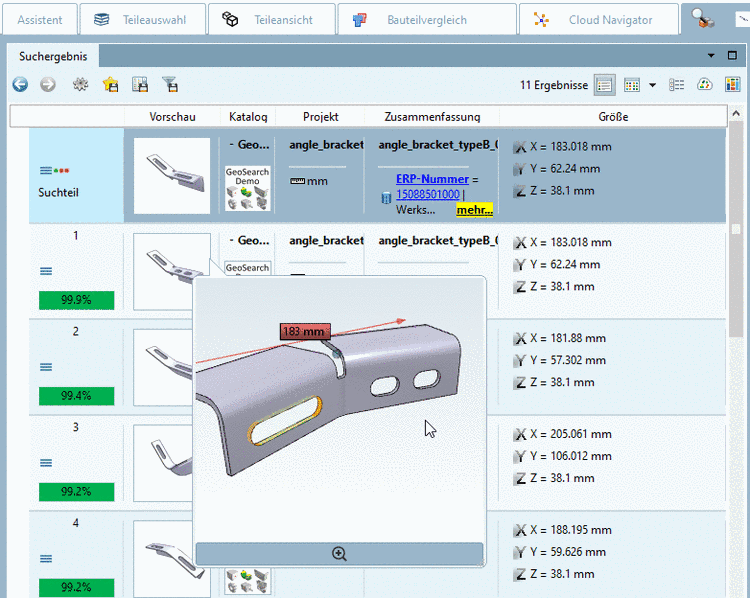Click the grey forward navigation arrow
The width and height of the screenshot is (750, 598).
47,85
